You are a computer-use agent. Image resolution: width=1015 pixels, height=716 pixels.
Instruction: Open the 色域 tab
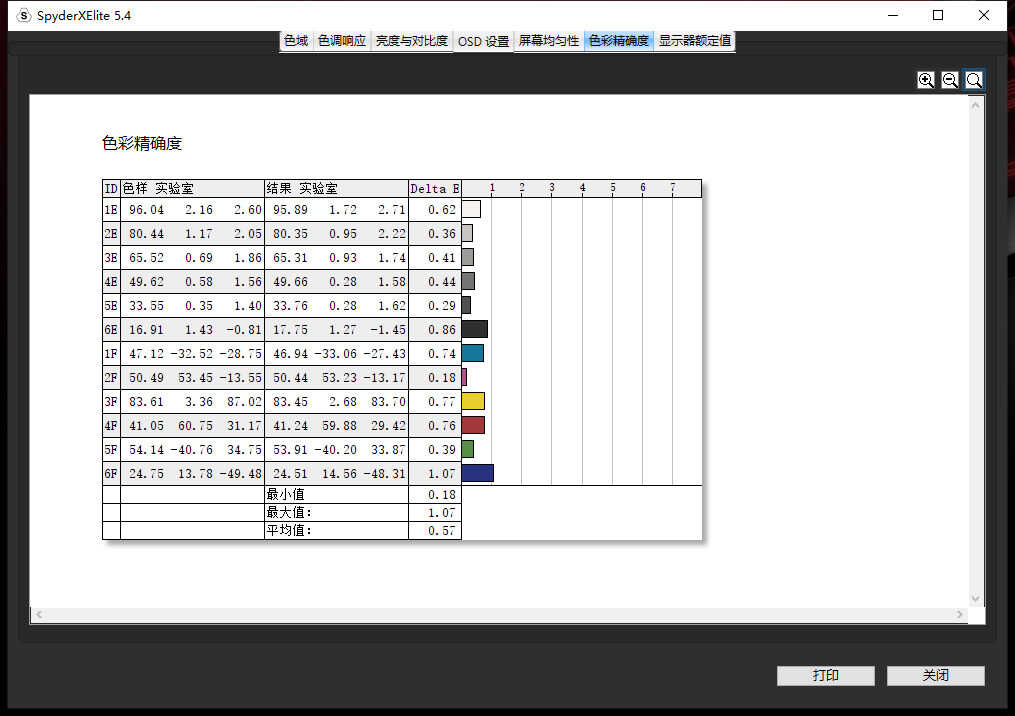pos(296,41)
